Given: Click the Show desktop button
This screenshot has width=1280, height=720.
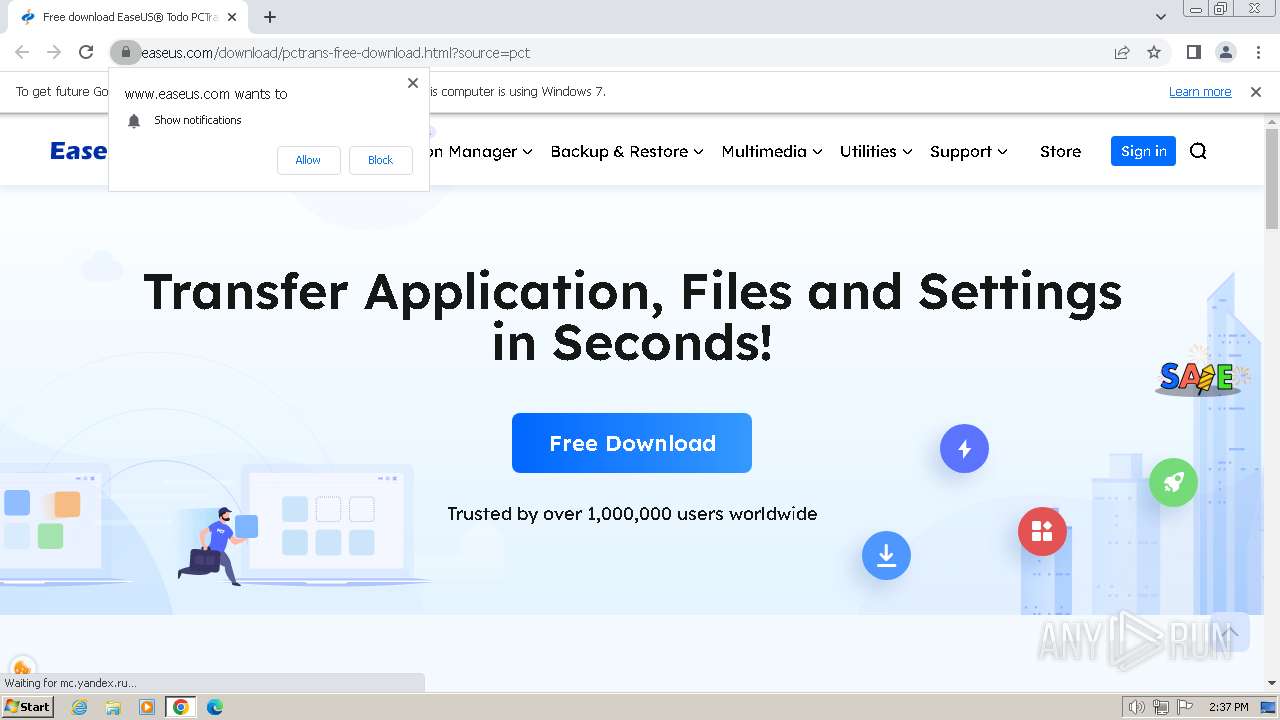Looking at the screenshot, I should pos(1269,707).
